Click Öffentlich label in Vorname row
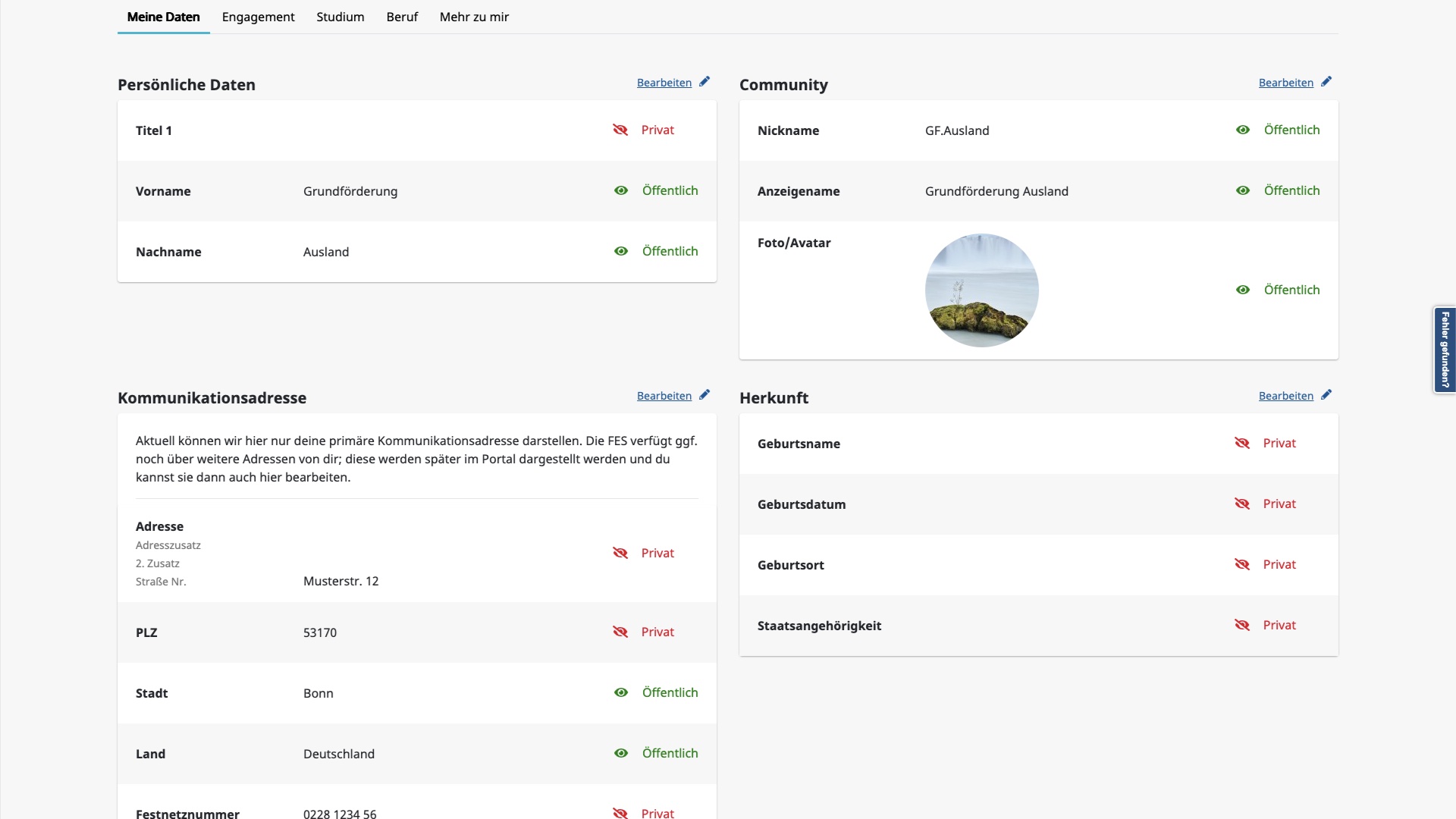This screenshot has width=1456, height=819. tap(670, 190)
